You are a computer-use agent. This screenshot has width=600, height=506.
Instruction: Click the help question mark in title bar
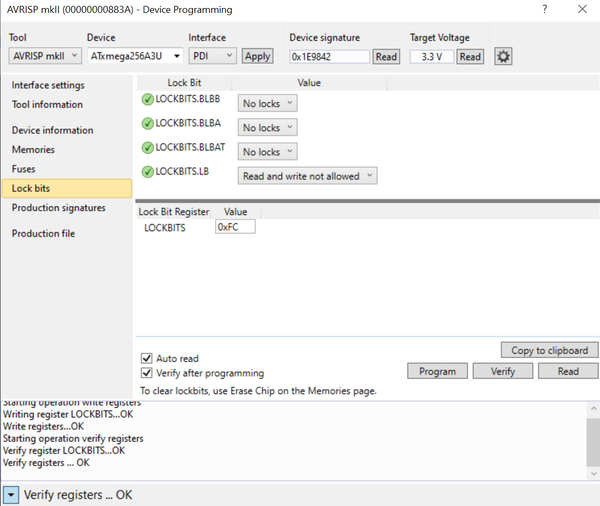(545, 9)
